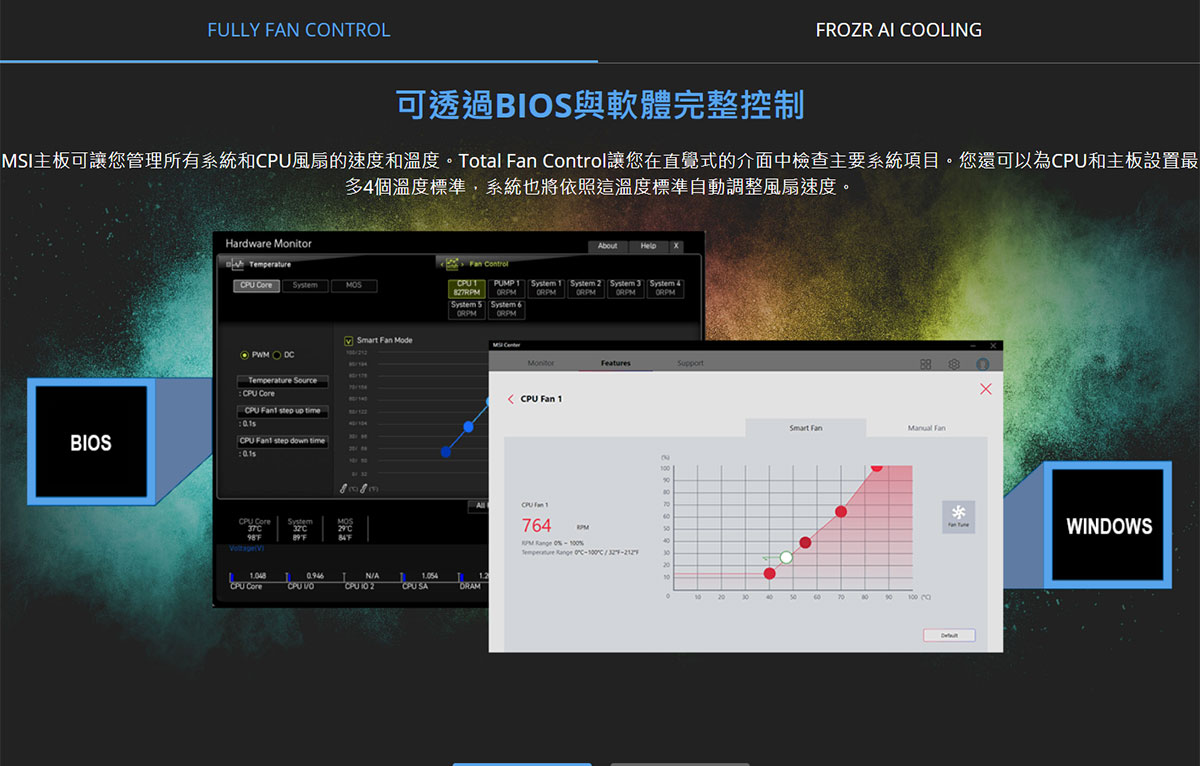Choose System 2 fan header

[x=585, y=288]
